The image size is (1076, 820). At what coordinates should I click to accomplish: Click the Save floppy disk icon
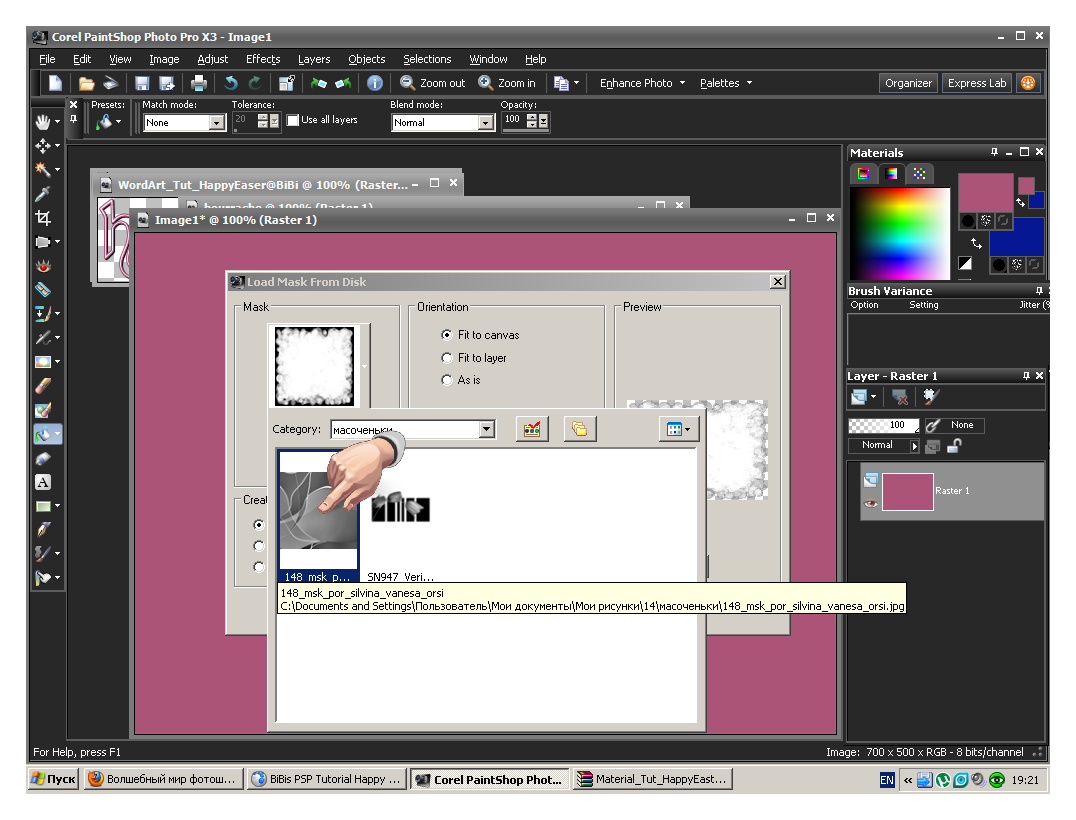[x=142, y=83]
